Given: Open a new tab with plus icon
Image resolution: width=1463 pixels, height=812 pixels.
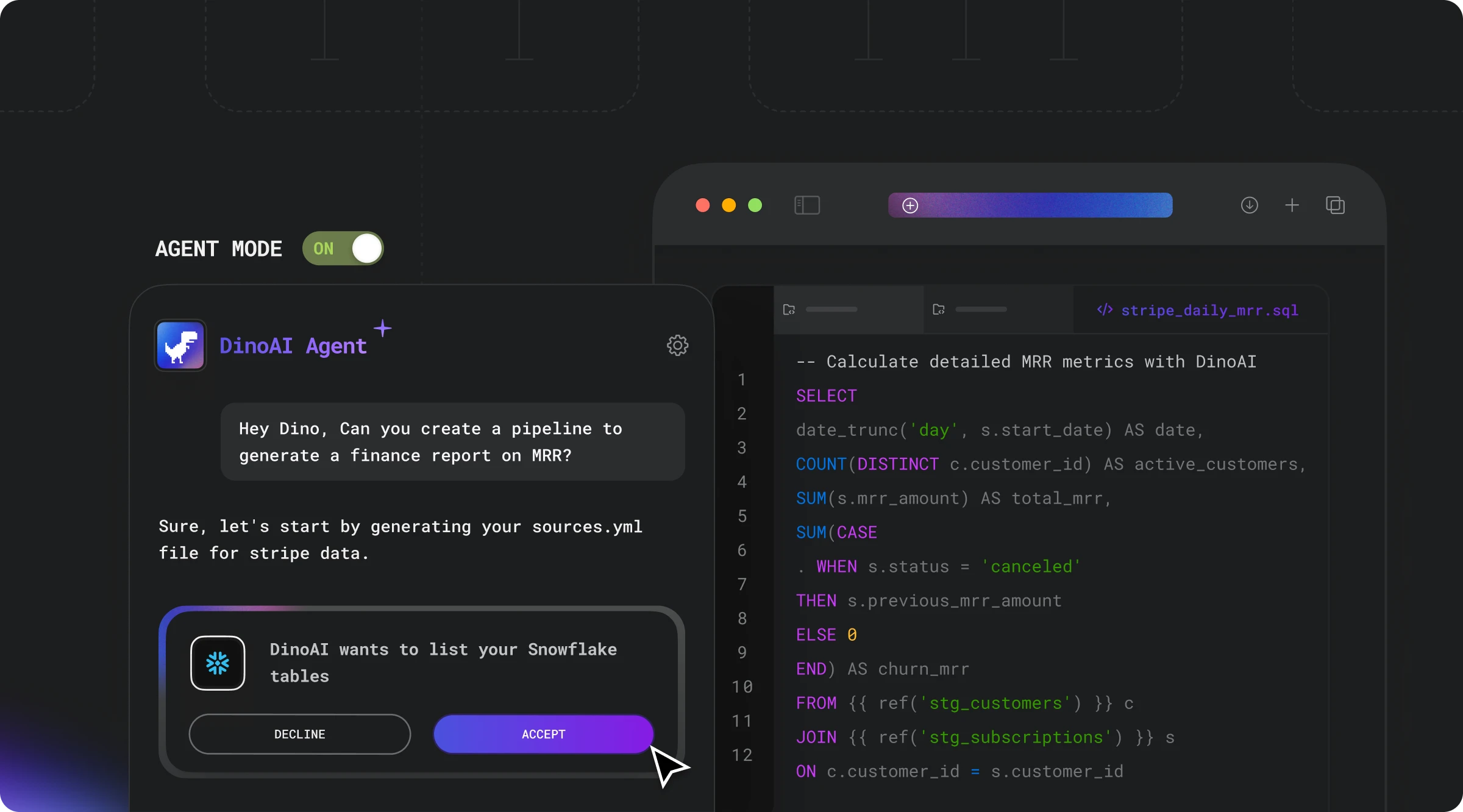Looking at the screenshot, I should [1292, 205].
